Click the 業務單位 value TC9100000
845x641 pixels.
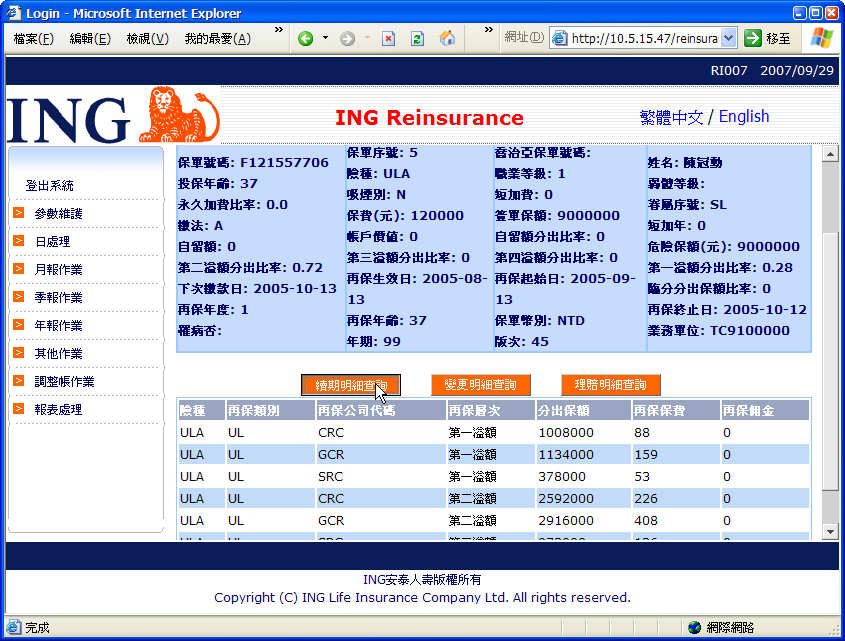coord(750,331)
